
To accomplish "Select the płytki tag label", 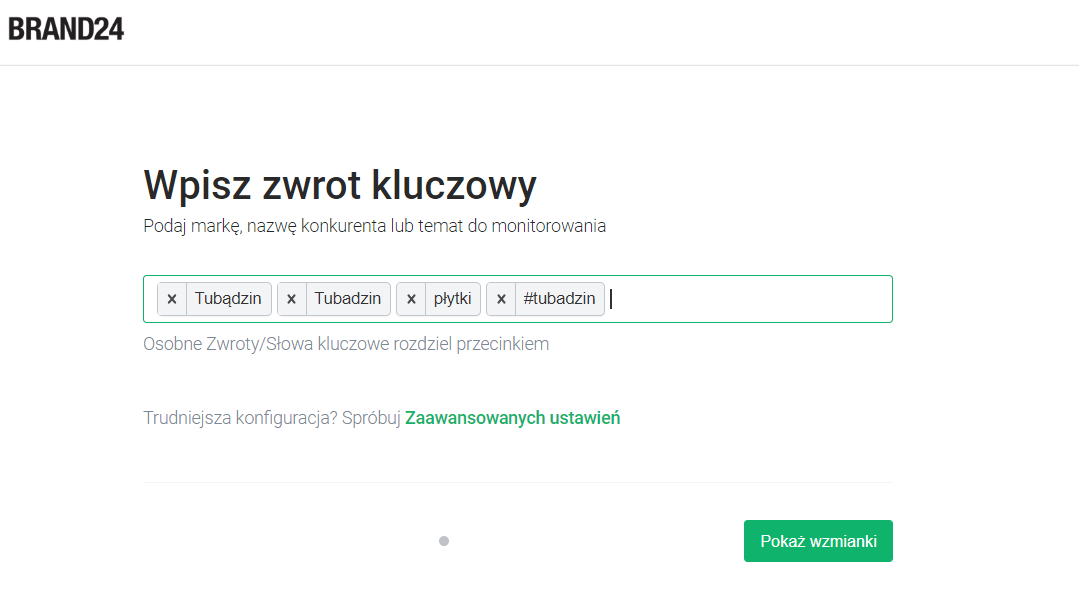I will click(452, 299).
